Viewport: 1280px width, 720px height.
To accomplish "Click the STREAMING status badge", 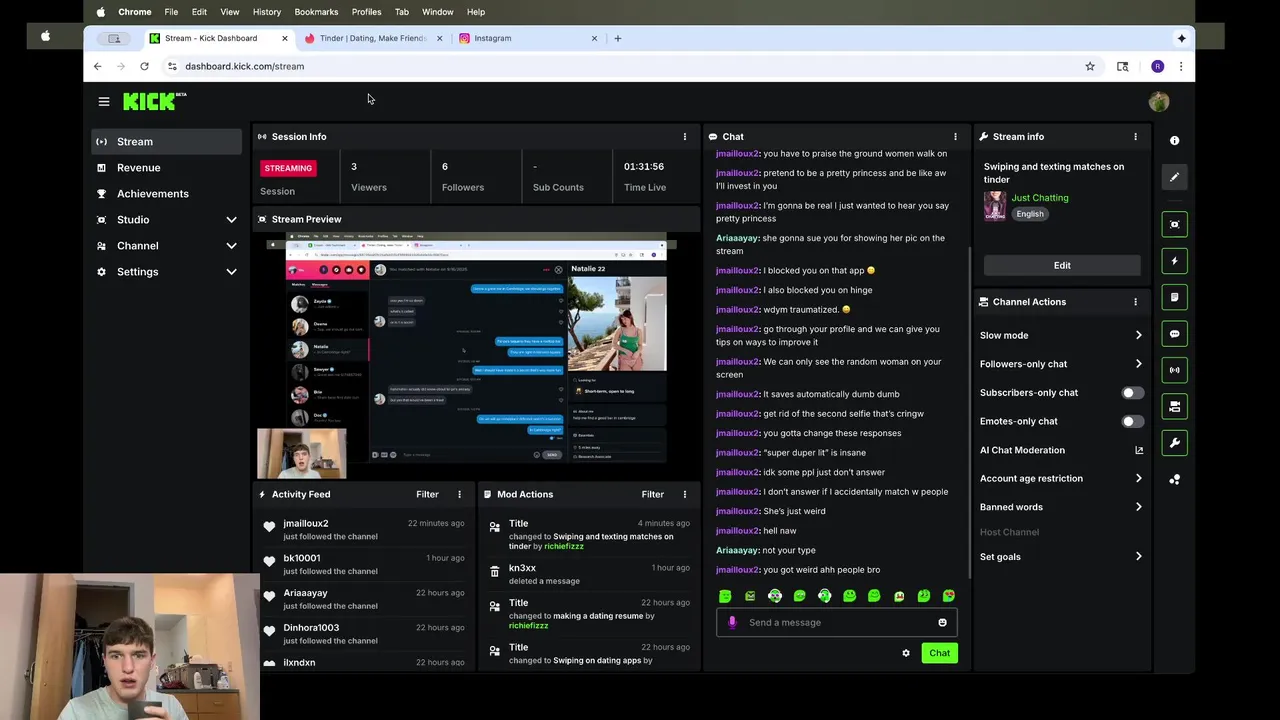I will pyautogui.click(x=288, y=168).
